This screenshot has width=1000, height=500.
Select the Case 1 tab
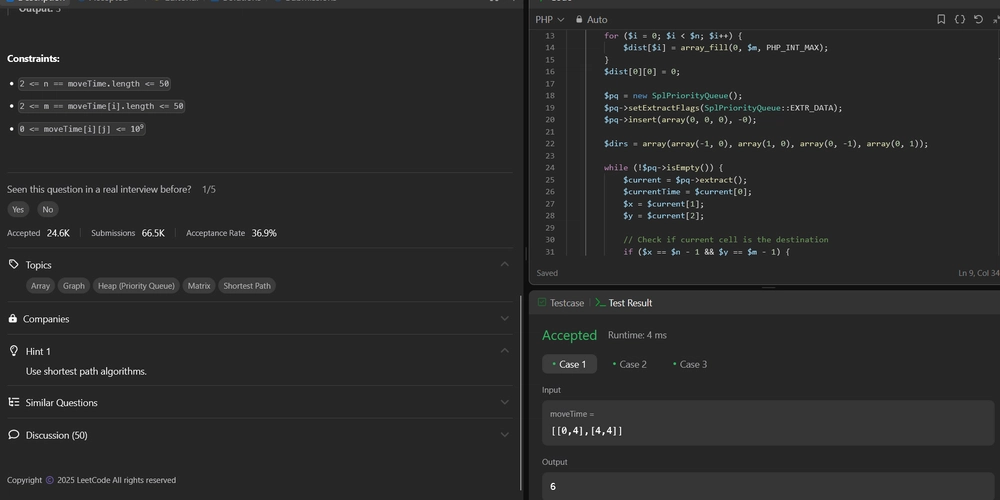point(570,364)
